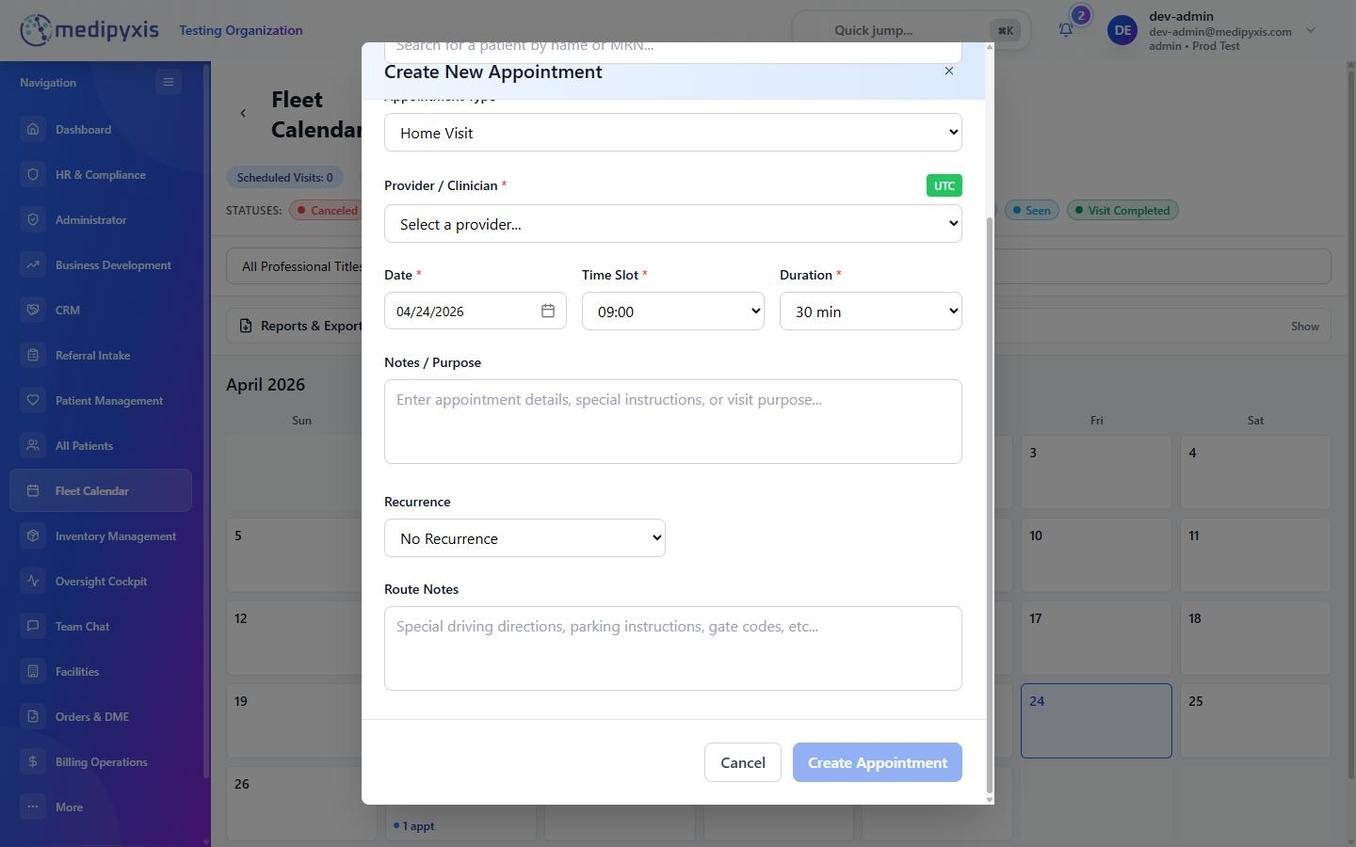Click the Visit Completed status chip
The height and width of the screenshot is (847, 1356).
coord(1123,210)
